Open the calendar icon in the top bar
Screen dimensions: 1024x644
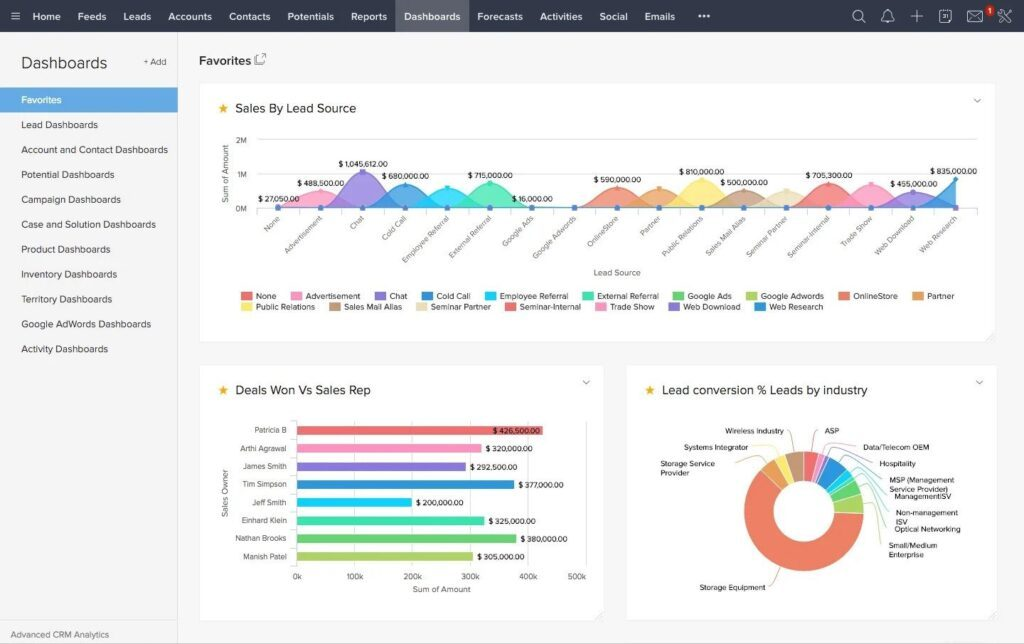(x=944, y=16)
